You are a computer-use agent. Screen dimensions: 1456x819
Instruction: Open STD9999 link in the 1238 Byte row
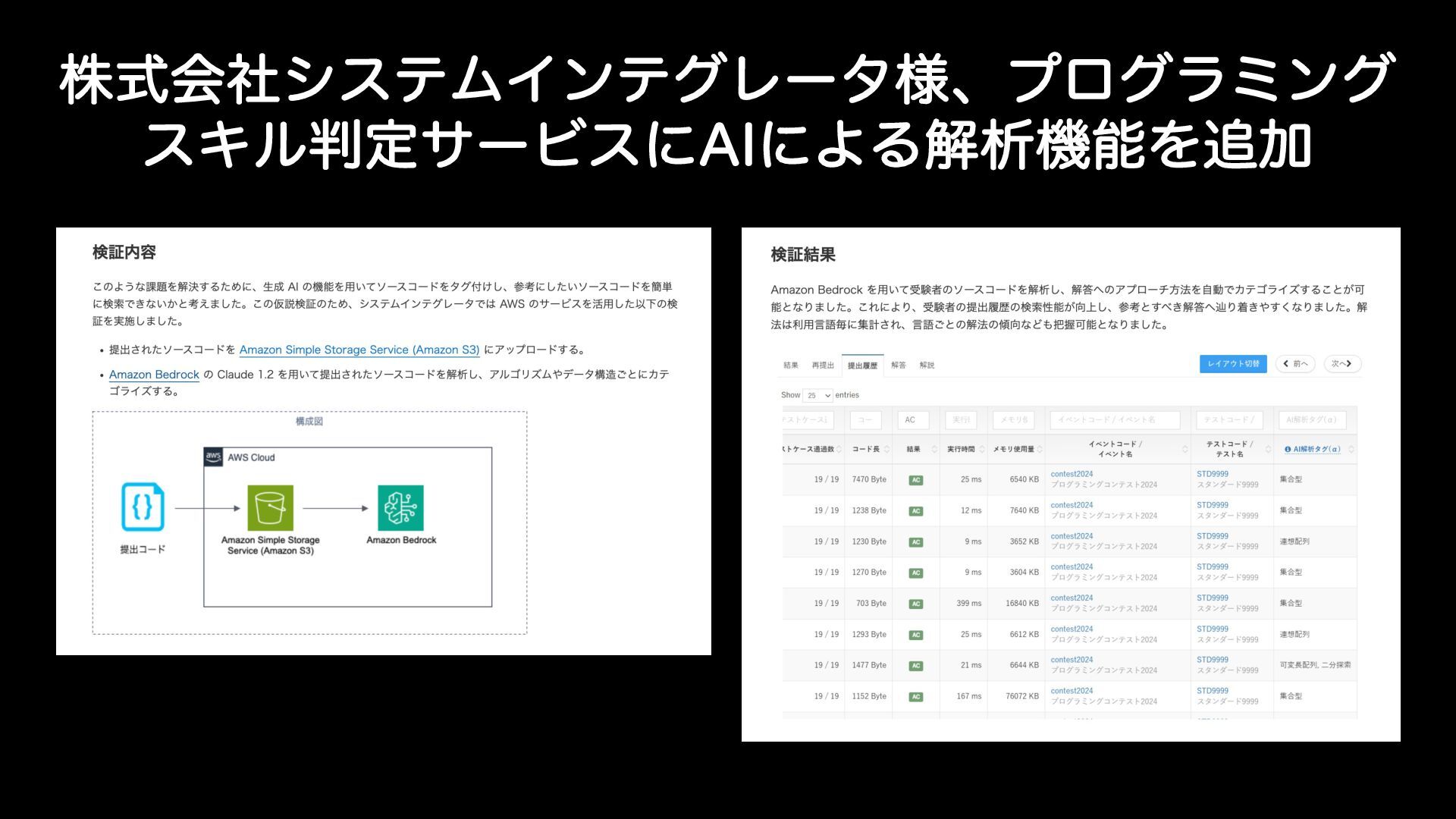[1213, 505]
